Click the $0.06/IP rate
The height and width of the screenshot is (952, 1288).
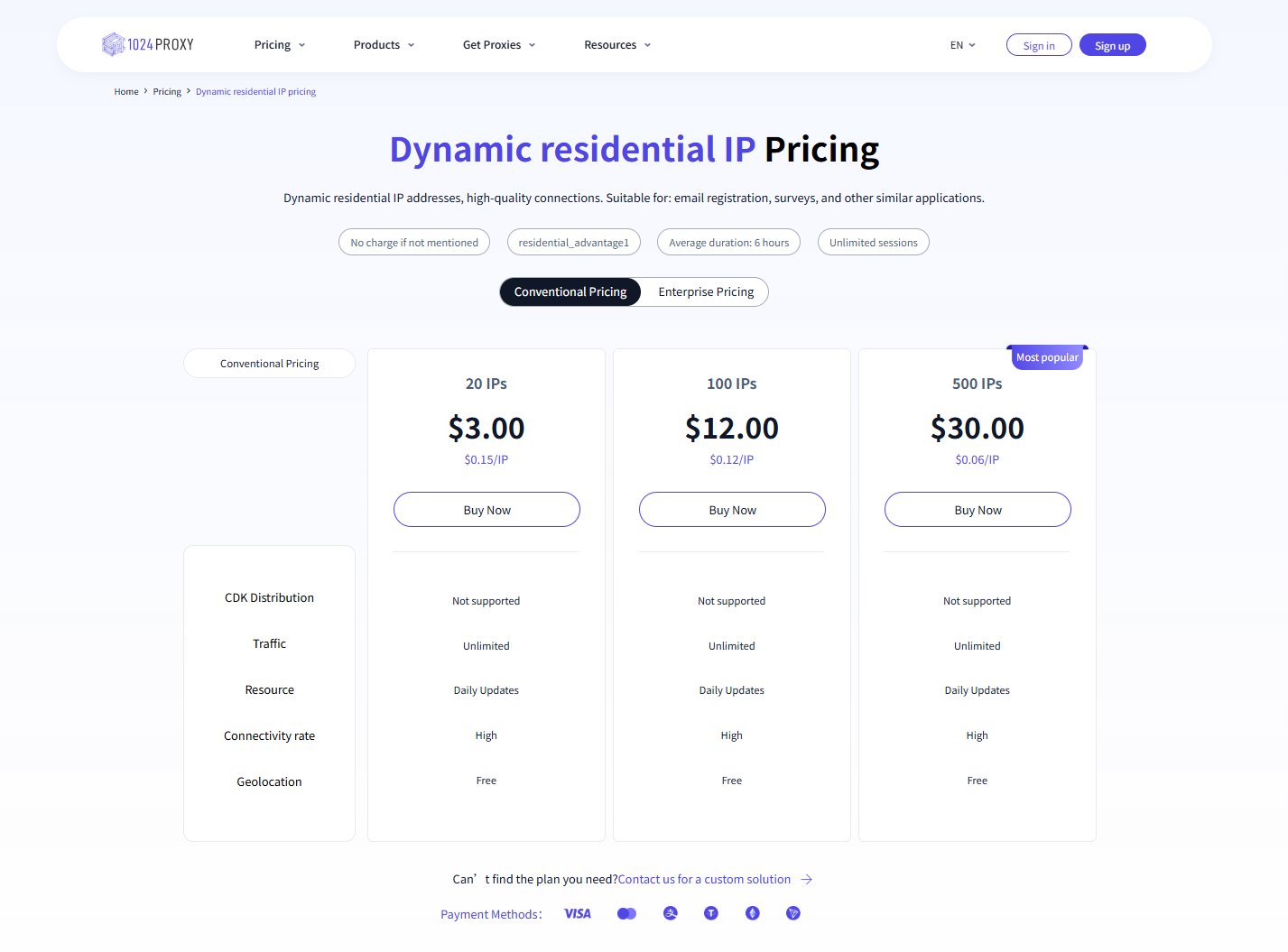click(978, 459)
